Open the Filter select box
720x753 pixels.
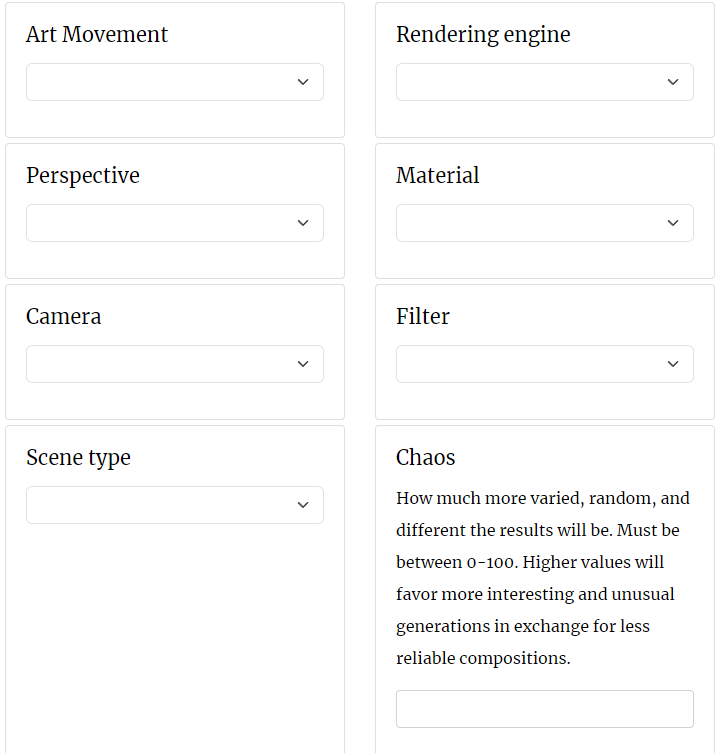pos(545,364)
